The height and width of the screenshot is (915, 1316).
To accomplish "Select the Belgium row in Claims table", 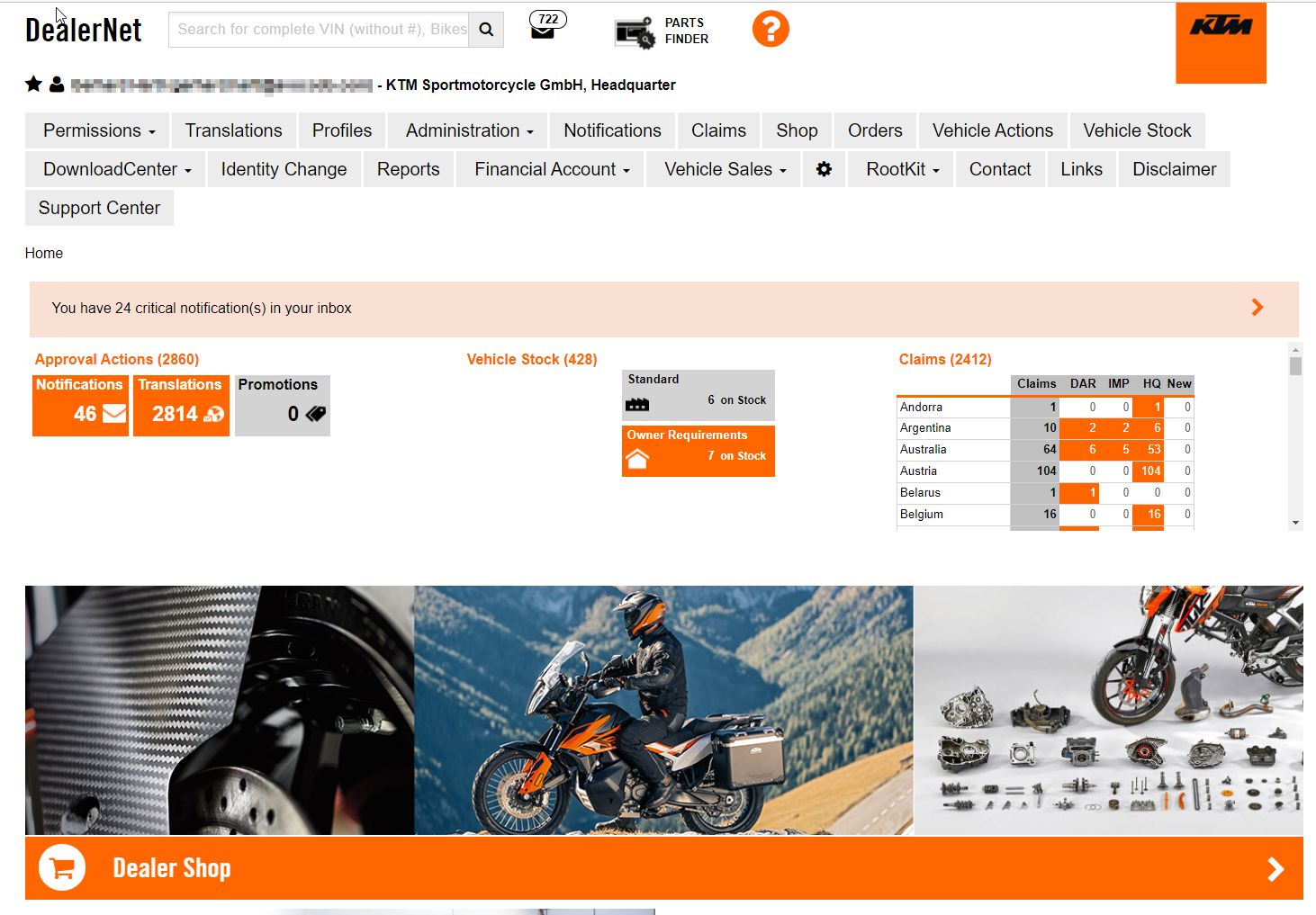I will point(1045,515).
